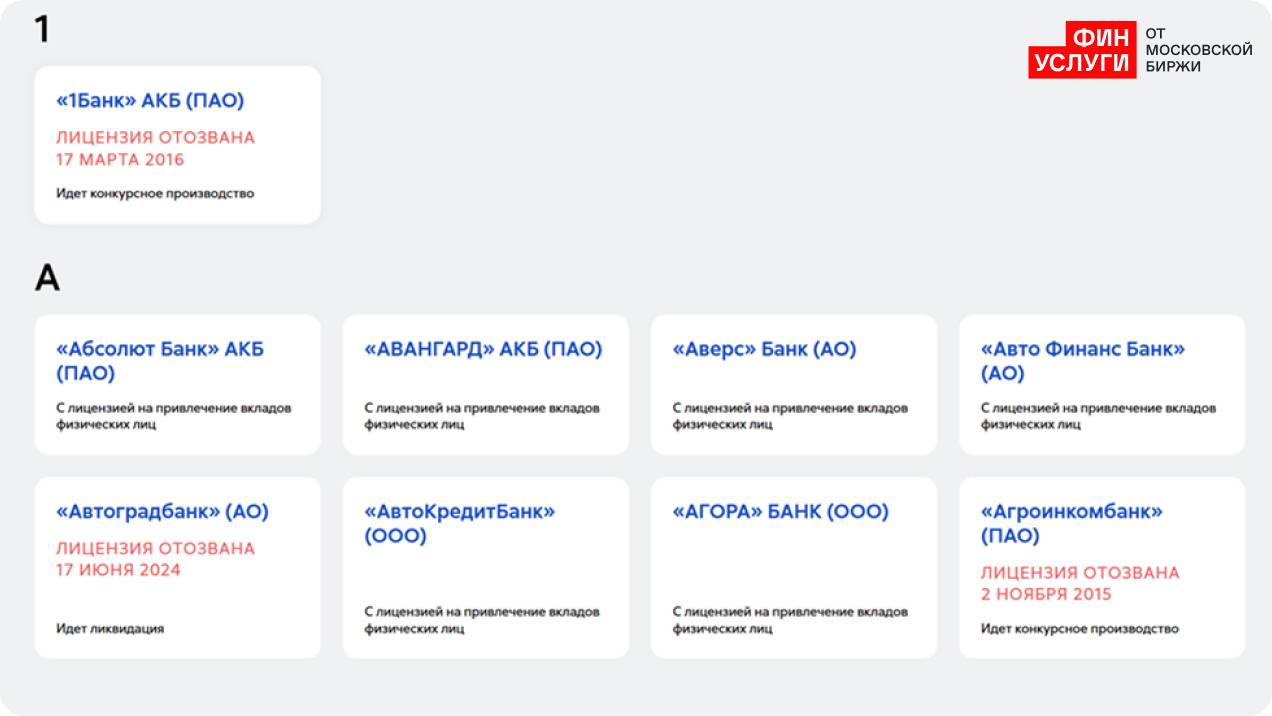Click the 'Идет ликвидация' status text
The image size is (1272, 716).
110,629
